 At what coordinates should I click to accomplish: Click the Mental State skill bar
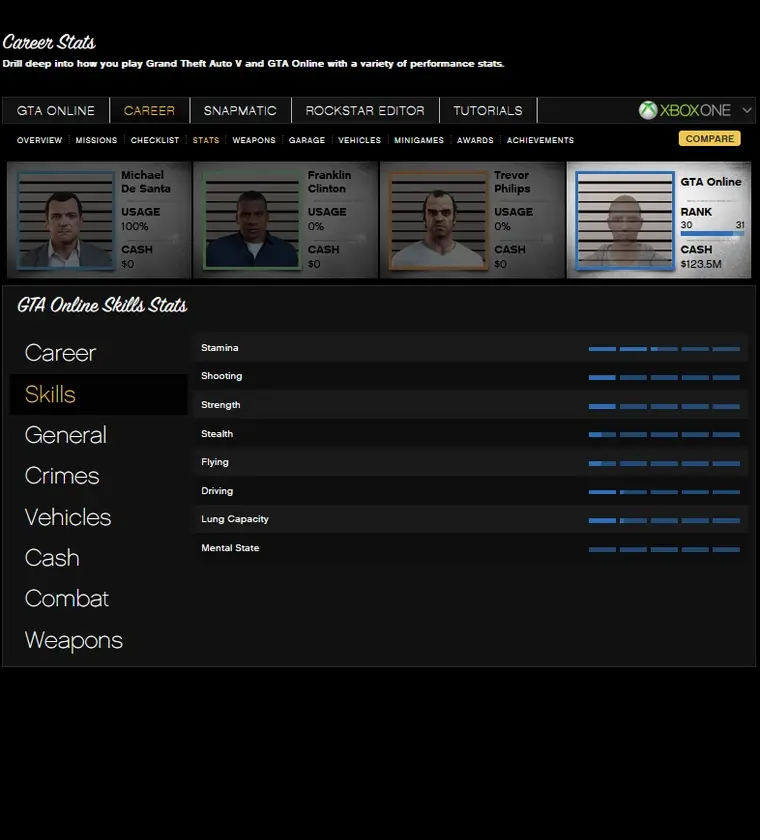(x=664, y=550)
